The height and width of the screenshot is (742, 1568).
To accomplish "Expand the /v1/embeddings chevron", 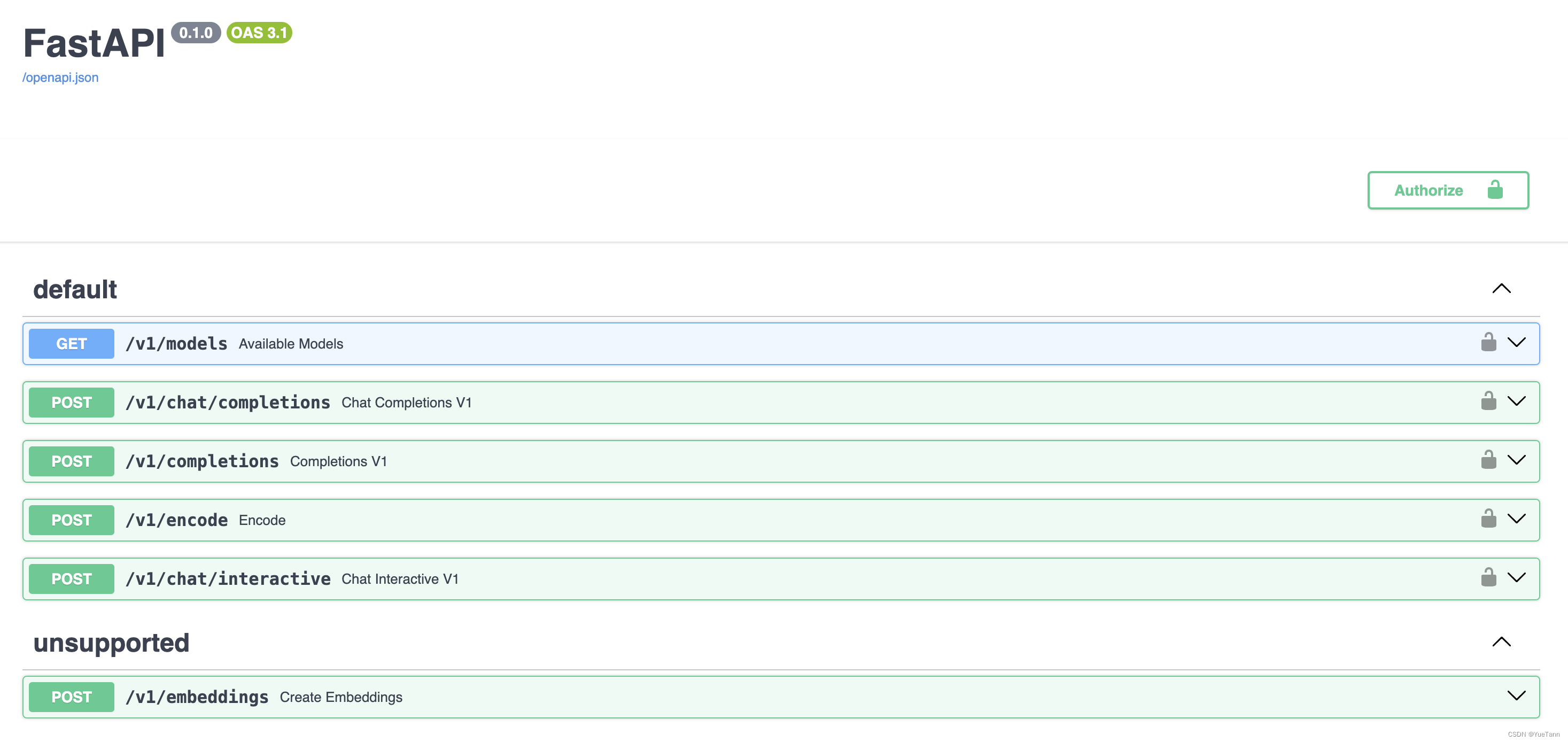I will (1516, 695).
